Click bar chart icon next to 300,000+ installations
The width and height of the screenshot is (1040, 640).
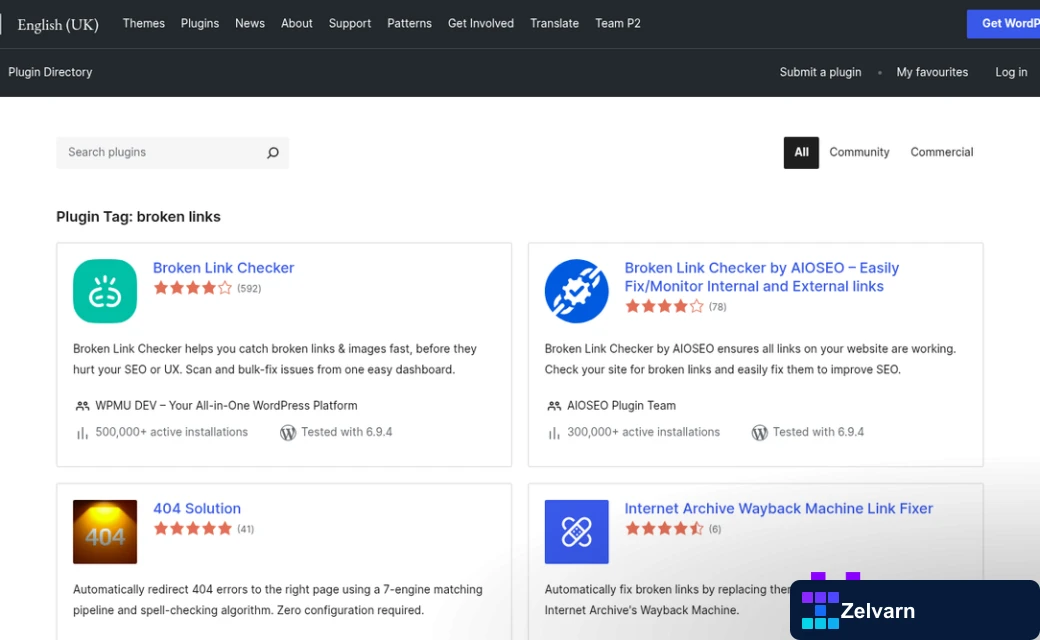(554, 433)
